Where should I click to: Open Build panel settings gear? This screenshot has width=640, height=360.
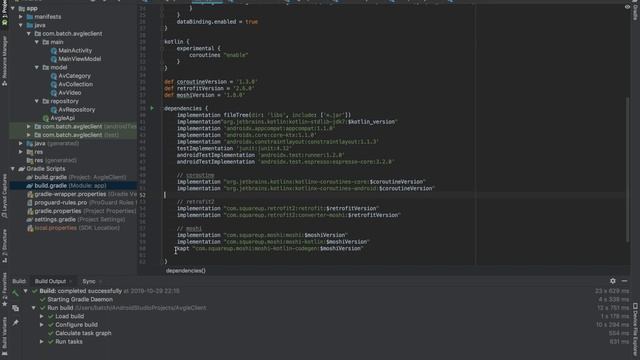point(613,281)
